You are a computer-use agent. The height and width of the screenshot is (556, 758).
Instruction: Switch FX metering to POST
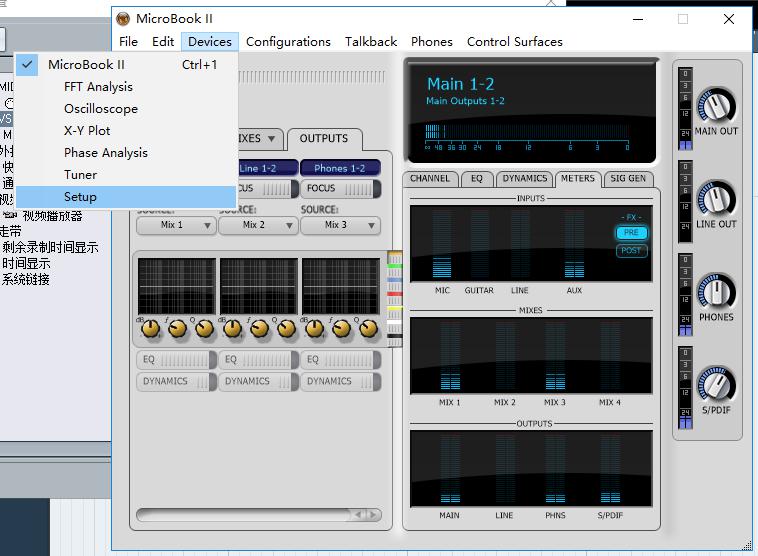pos(631,251)
